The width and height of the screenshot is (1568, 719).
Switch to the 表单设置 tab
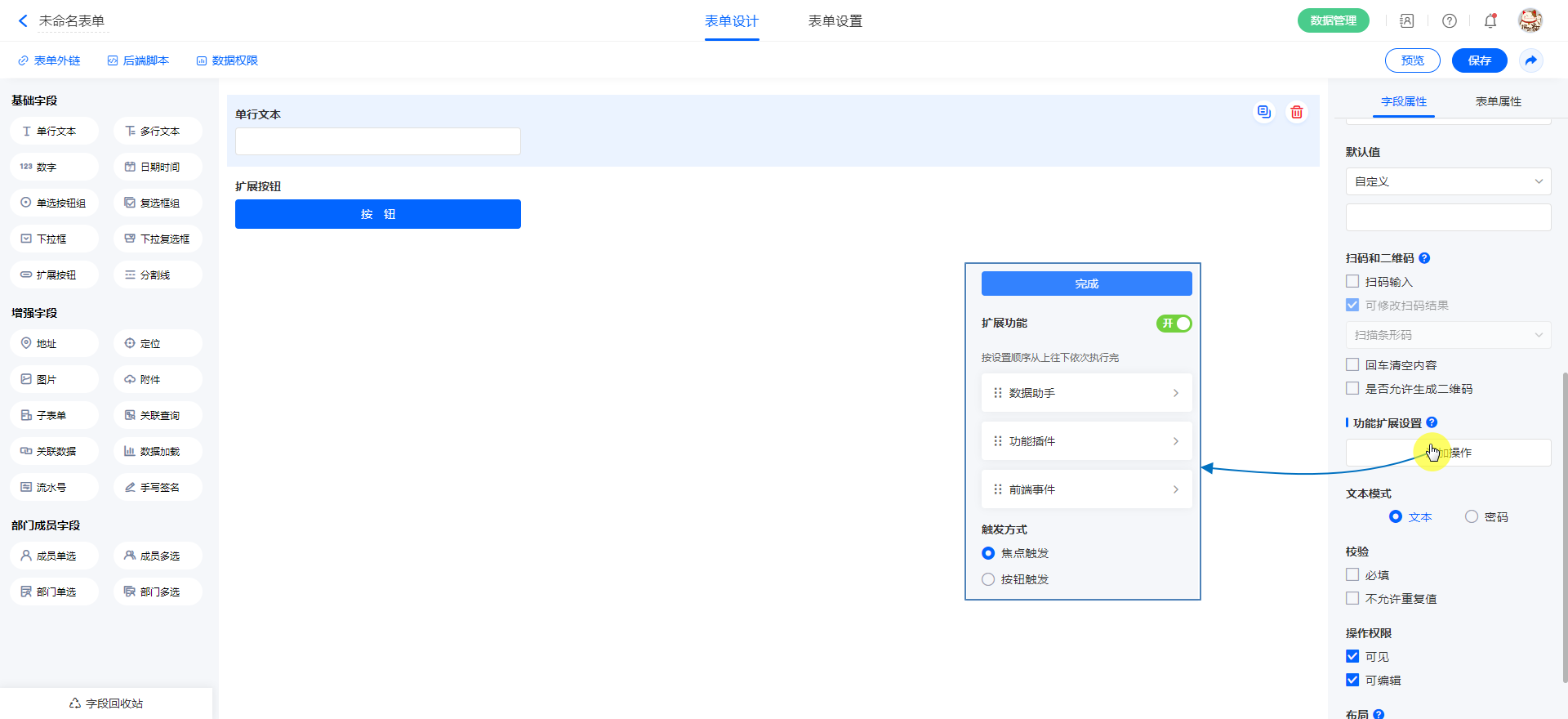pos(835,21)
